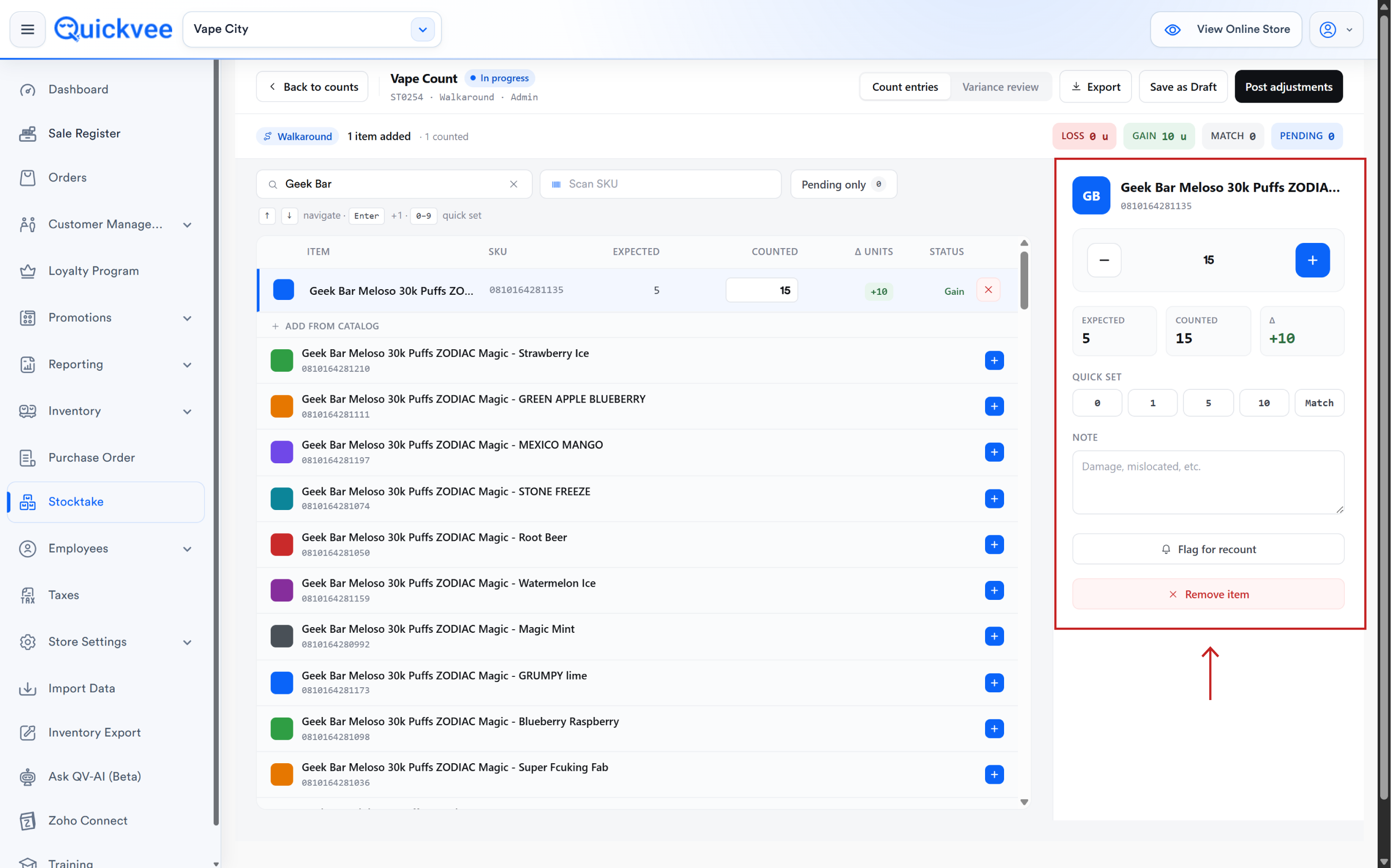Image resolution: width=1391 pixels, height=868 pixels.
Task: Click the Quickvee logo
Action: (113, 29)
